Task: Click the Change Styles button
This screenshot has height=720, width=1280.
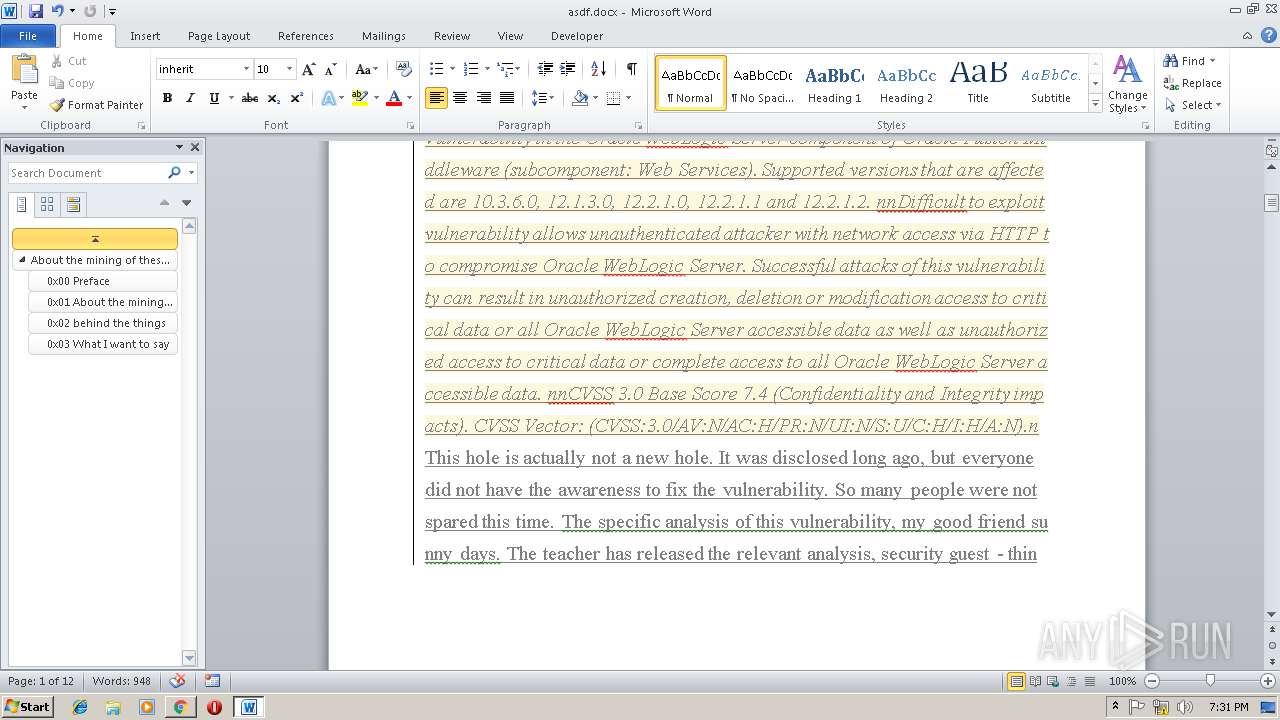Action: point(1127,84)
